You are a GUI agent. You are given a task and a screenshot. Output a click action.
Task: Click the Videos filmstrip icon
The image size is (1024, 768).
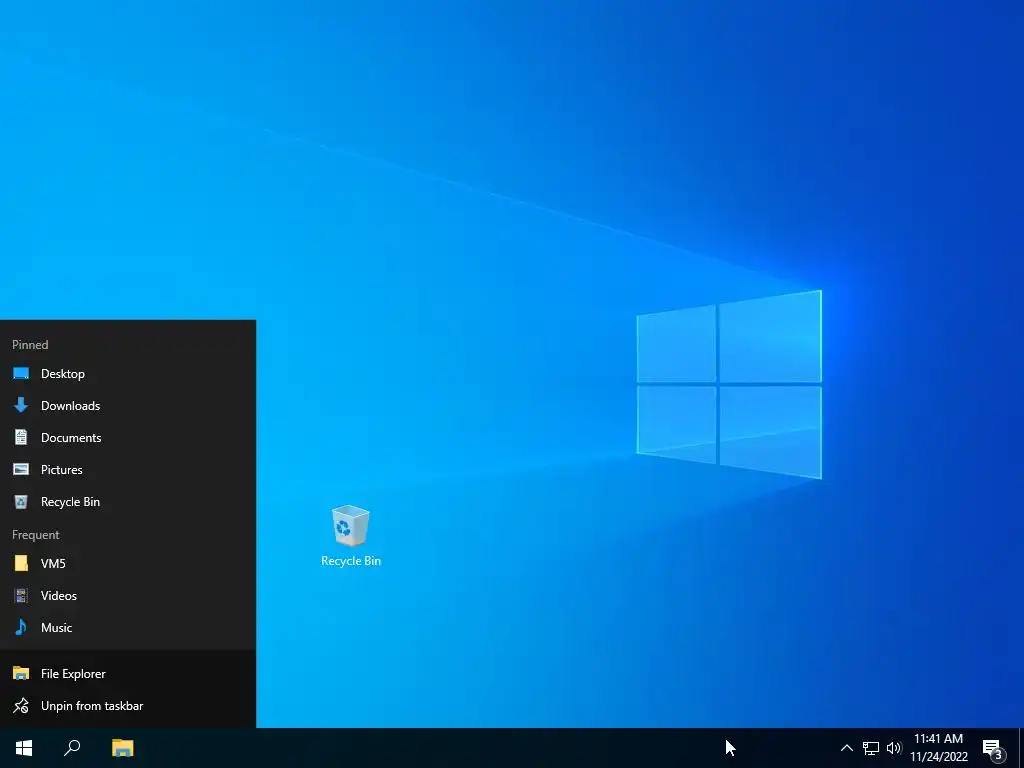[x=21, y=595]
